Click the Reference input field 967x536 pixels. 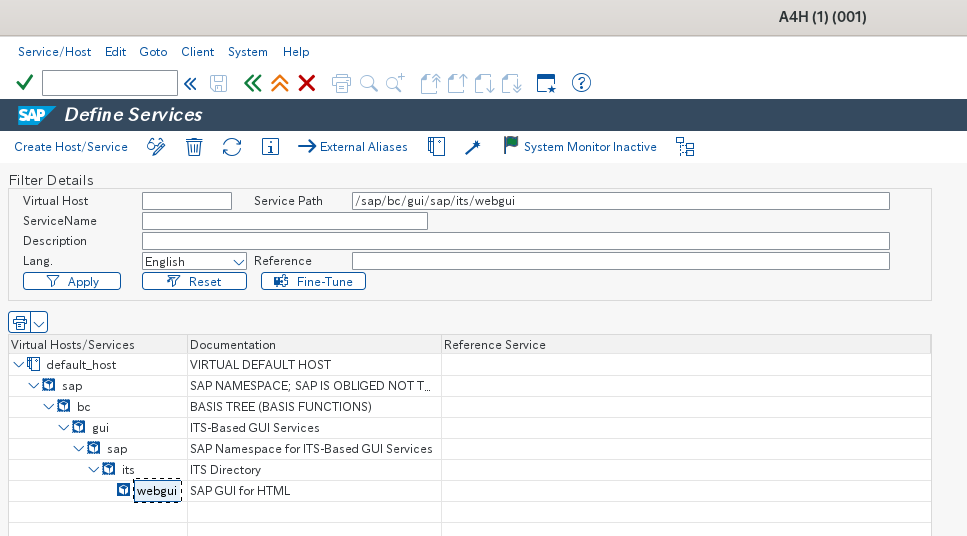(620, 261)
